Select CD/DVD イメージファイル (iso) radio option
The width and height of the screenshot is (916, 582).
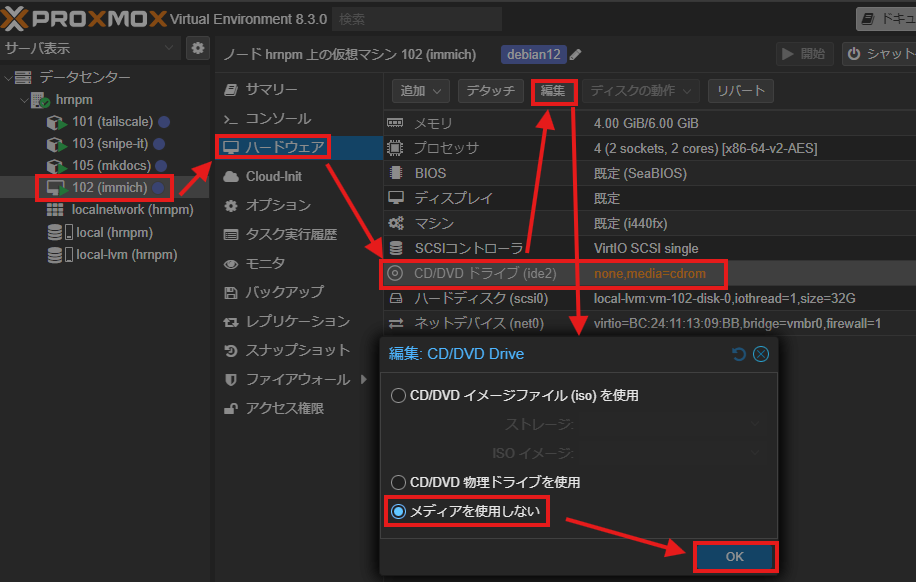[x=400, y=395]
